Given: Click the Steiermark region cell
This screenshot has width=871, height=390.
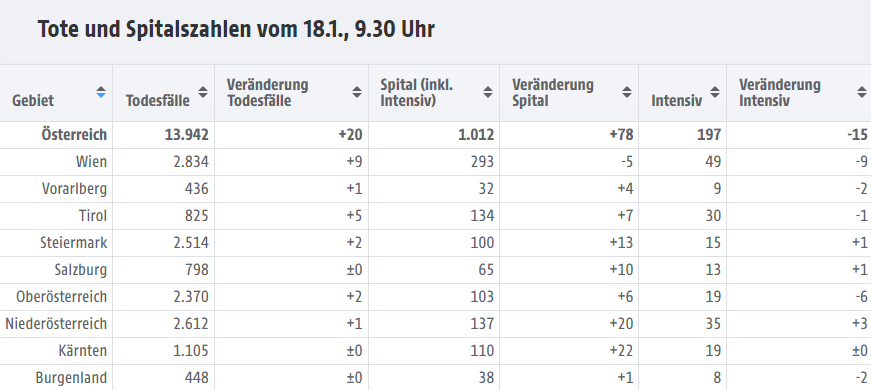Looking at the screenshot, I should tap(73, 243).
